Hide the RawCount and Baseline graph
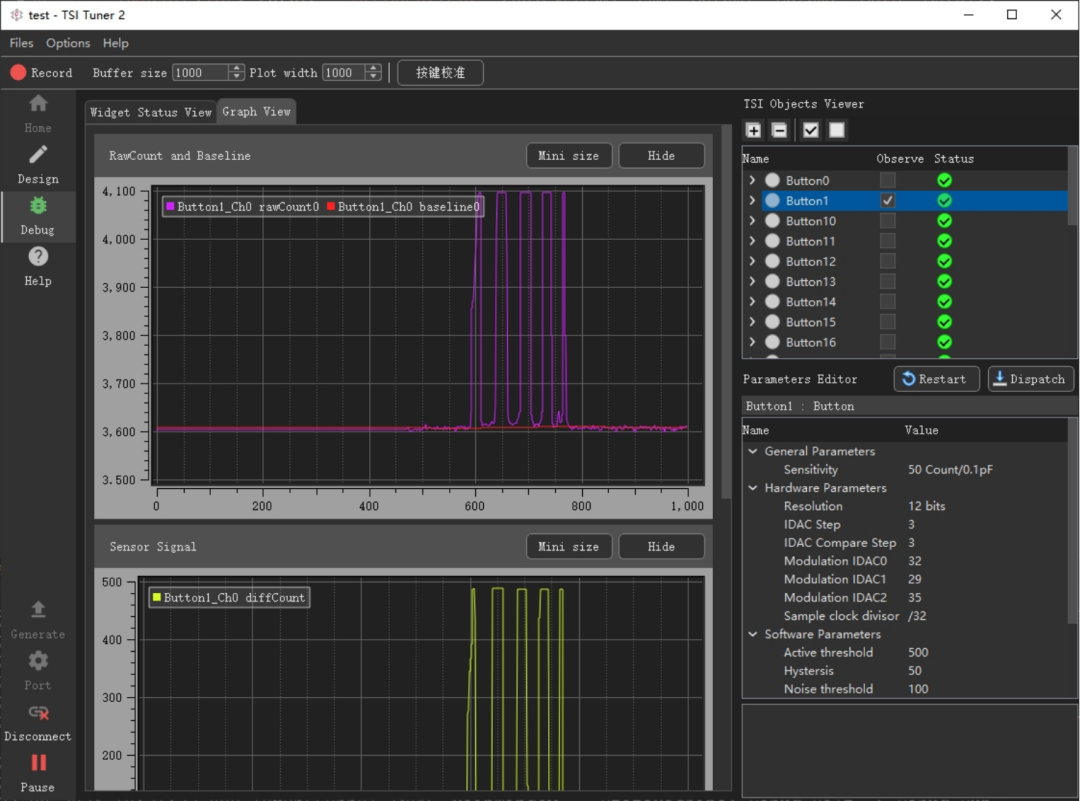The image size is (1080, 801). [661, 156]
